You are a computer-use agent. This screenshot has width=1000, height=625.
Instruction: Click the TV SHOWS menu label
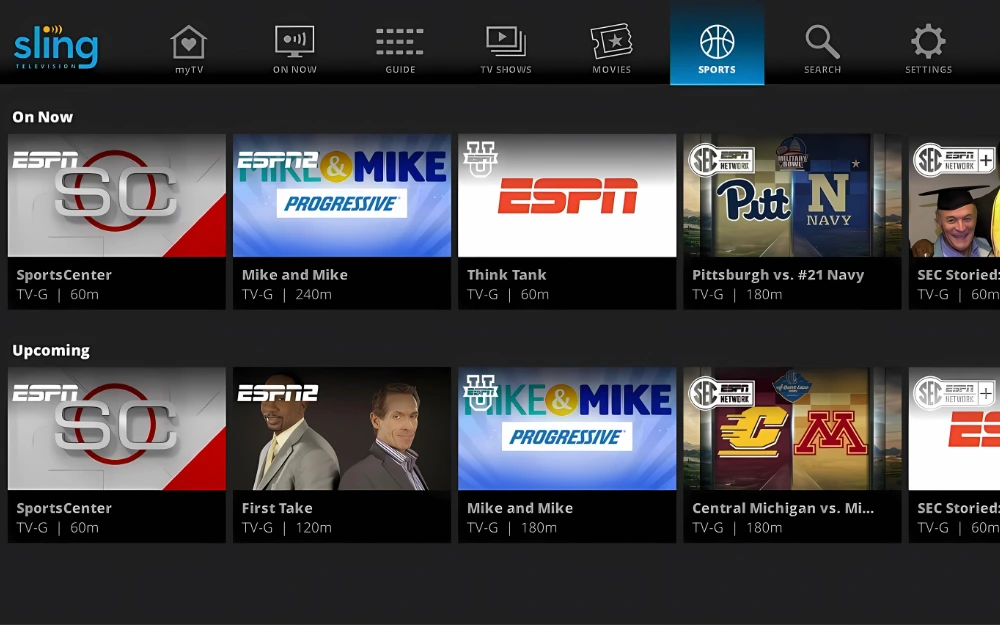(506, 70)
